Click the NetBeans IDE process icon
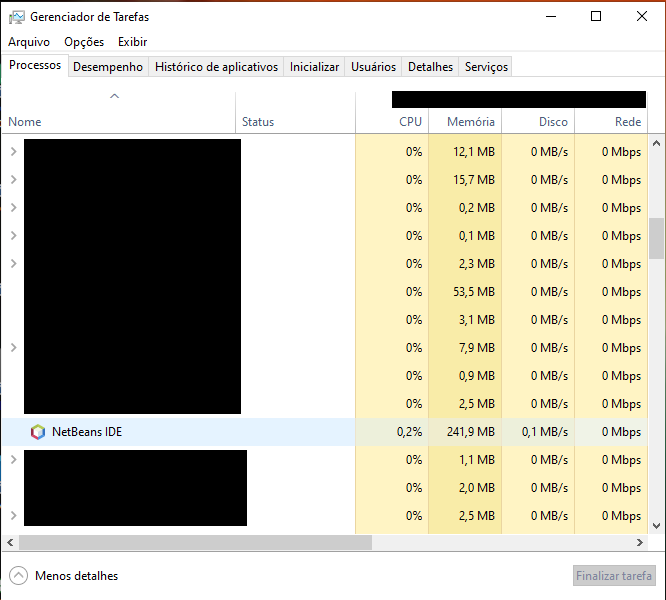Viewport: 666px width, 600px height. (38, 432)
